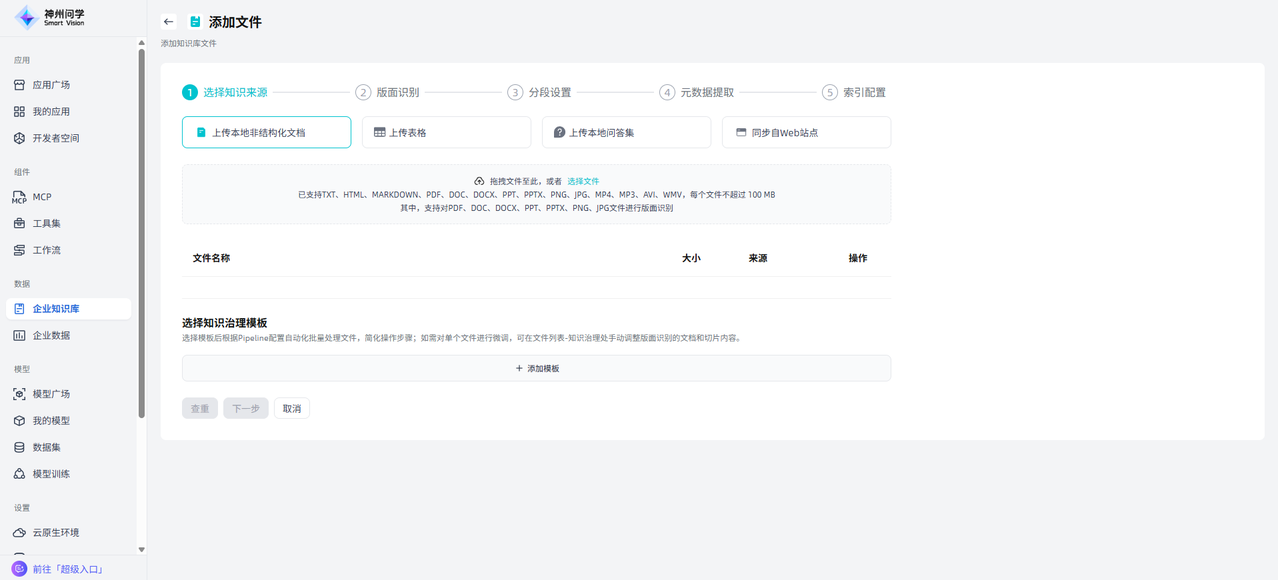Click the back arrow beside 添加文件
Viewport: 1278px width, 580px height.
pos(168,22)
